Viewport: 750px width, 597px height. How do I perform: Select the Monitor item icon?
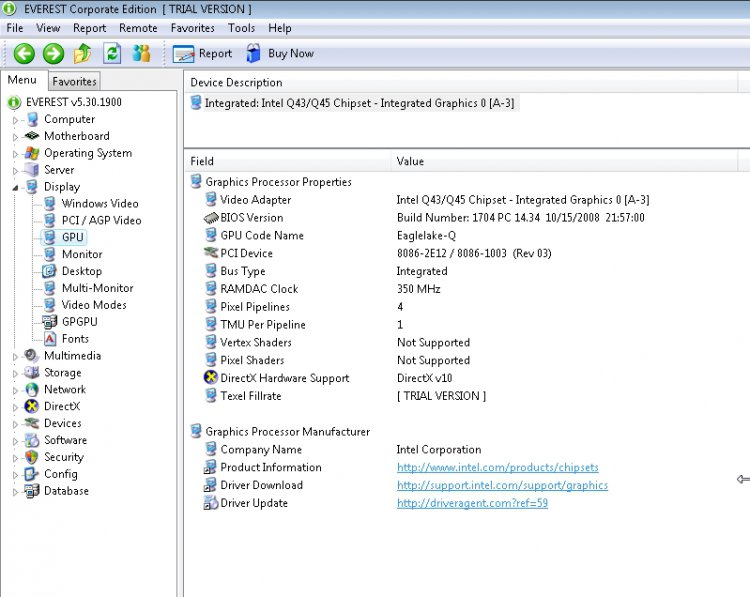pyautogui.click(x=50, y=254)
